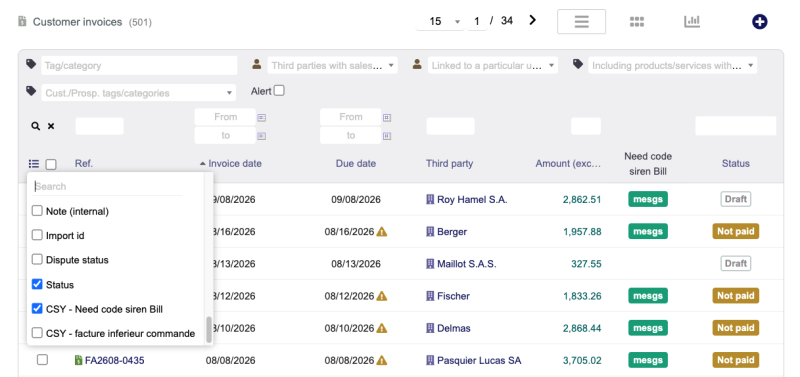Click warning icon on Pasquier Lucas due date
This screenshot has width=800, height=377.
(382, 360)
